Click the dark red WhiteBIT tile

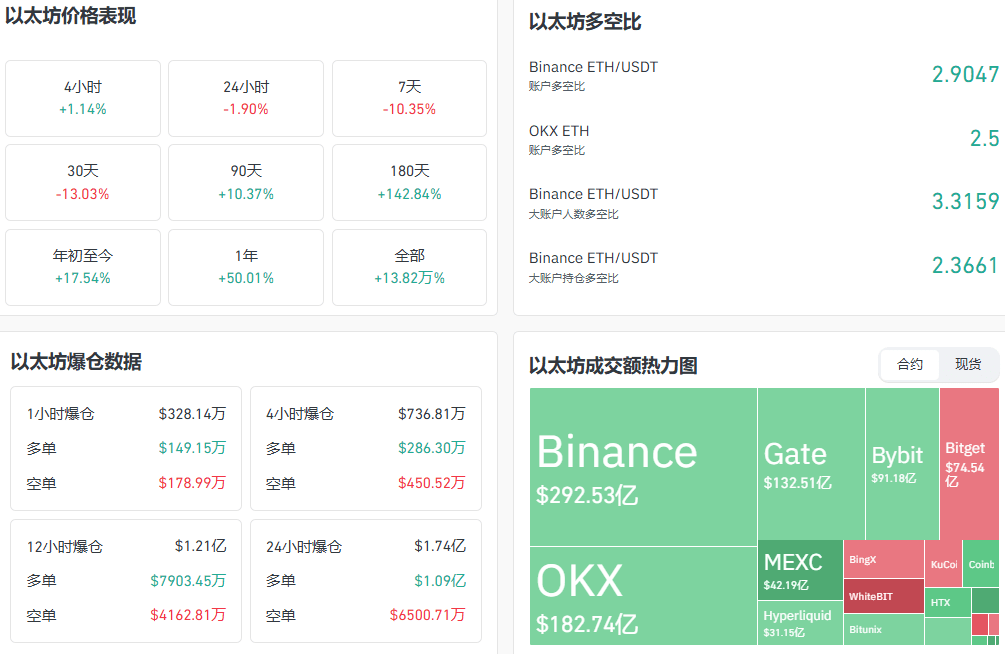pos(883,597)
